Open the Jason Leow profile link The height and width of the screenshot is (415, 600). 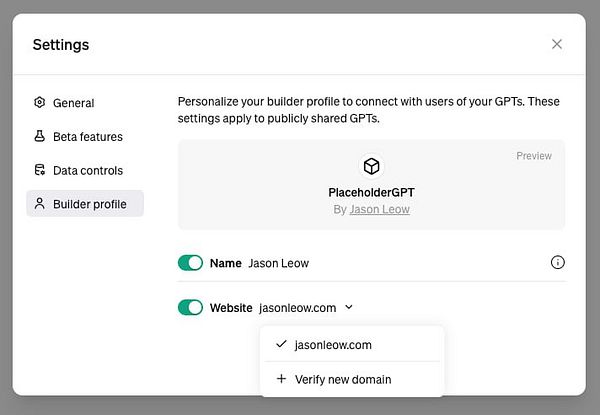pyautogui.click(x=379, y=209)
